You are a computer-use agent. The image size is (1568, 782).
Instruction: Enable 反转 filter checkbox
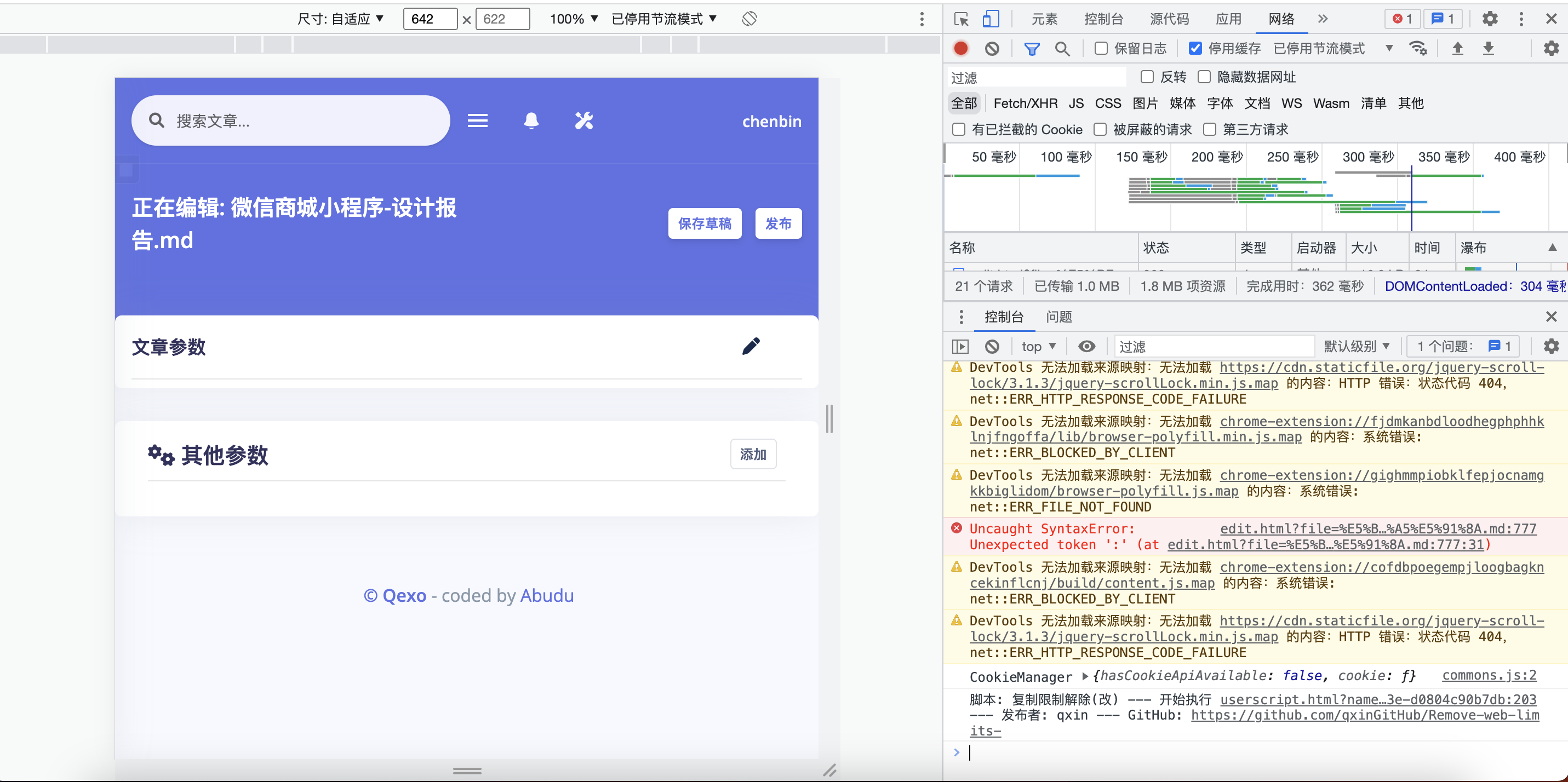pyautogui.click(x=1147, y=77)
